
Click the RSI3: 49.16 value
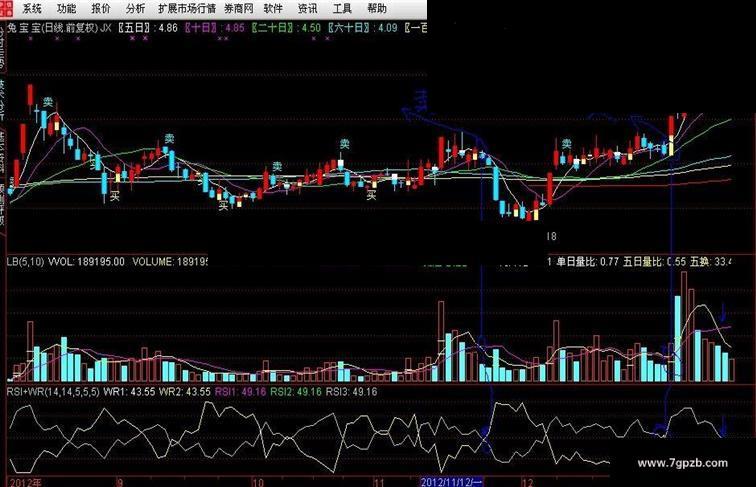[x=351, y=391]
